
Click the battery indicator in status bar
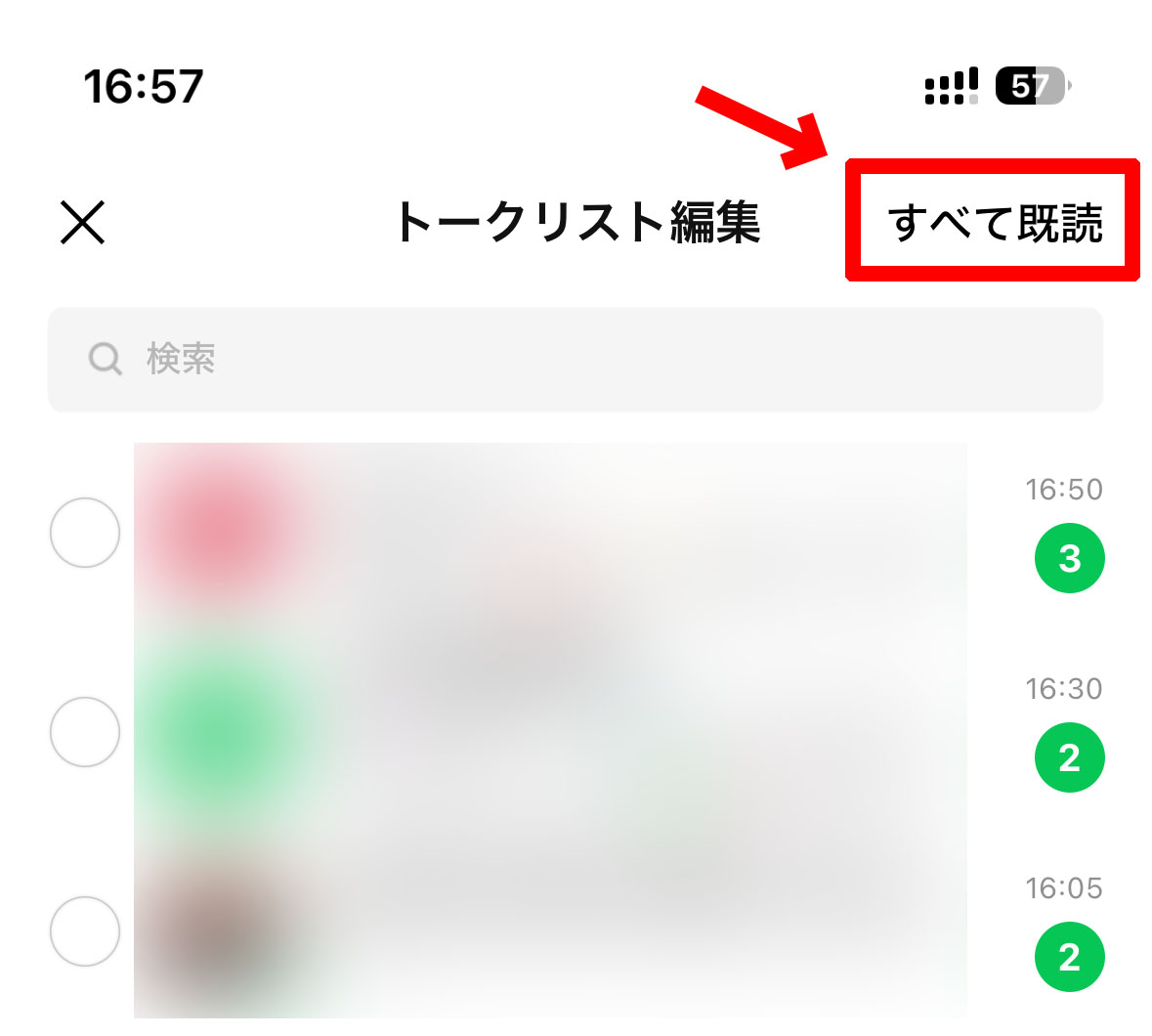[x=1032, y=86]
